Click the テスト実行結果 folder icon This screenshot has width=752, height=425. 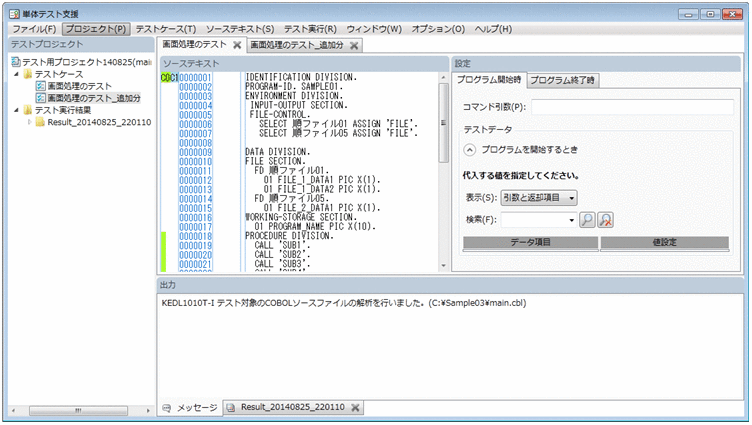(x=28, y=110)
